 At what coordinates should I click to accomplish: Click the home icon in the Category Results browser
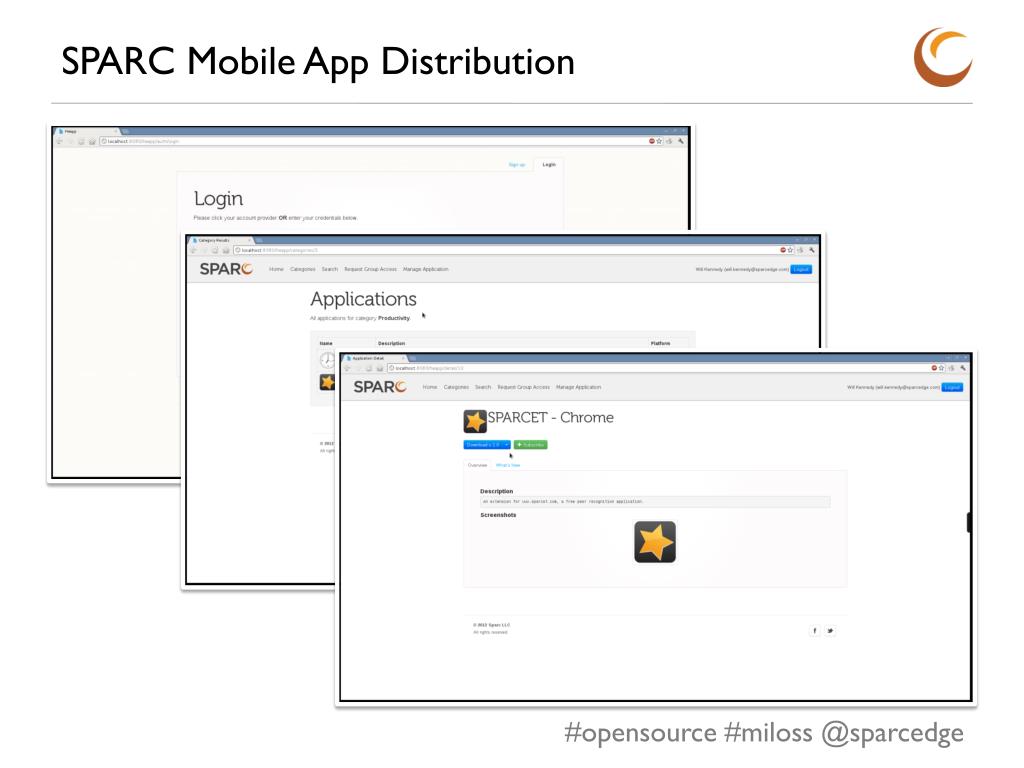pos(226,250)
